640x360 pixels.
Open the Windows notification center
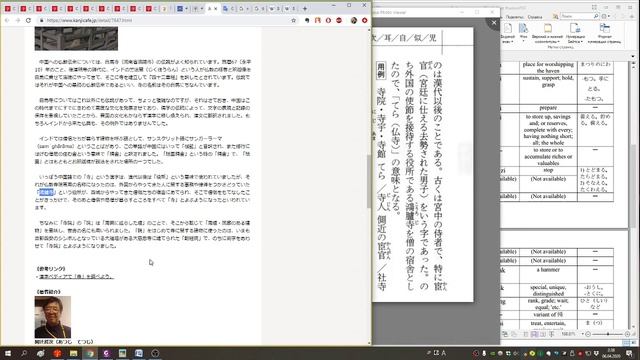point(629,353)
